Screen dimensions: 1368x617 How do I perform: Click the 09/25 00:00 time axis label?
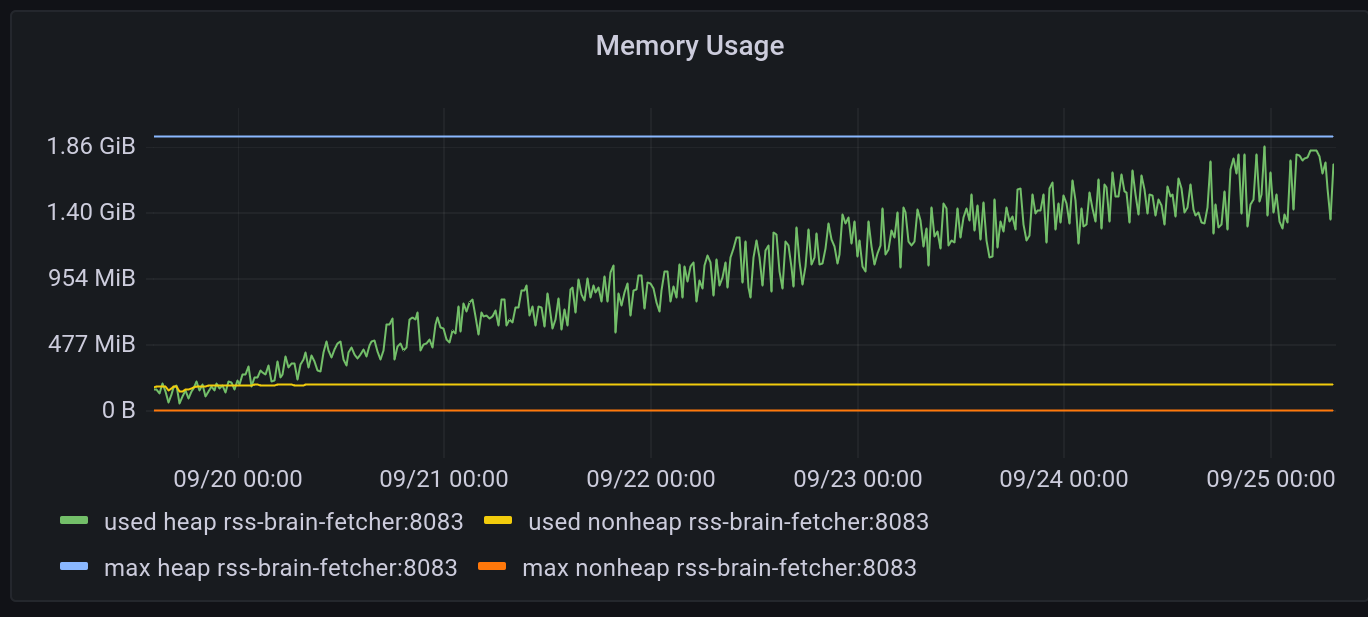pyautogui.click(x=1270, y=479)
